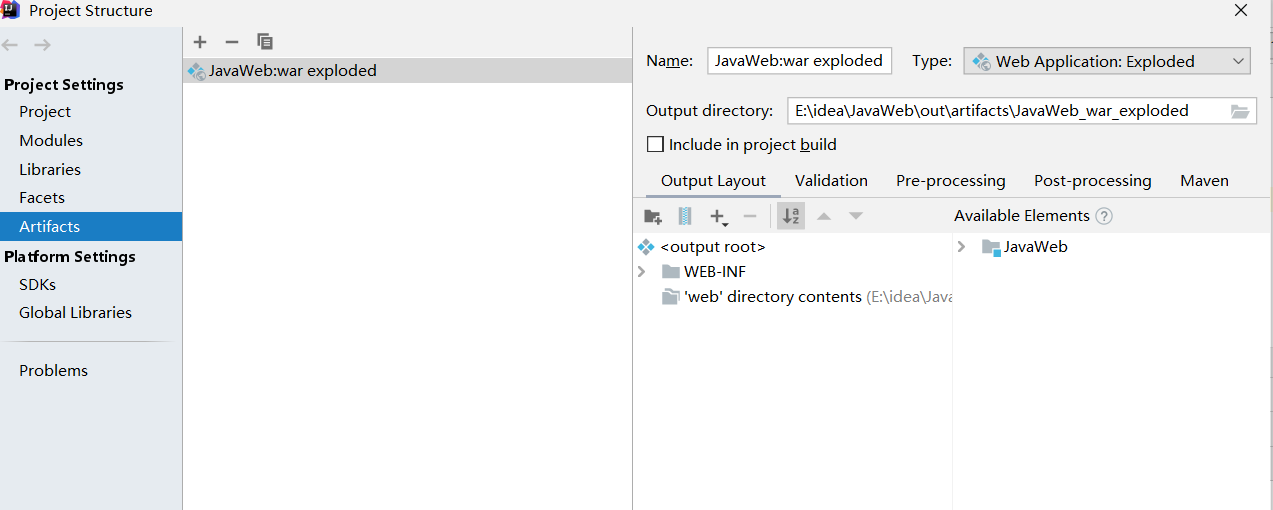1273x510 pixels.
Task: Expand the WEB-INF folder node
Action: (x=642, y=272)
